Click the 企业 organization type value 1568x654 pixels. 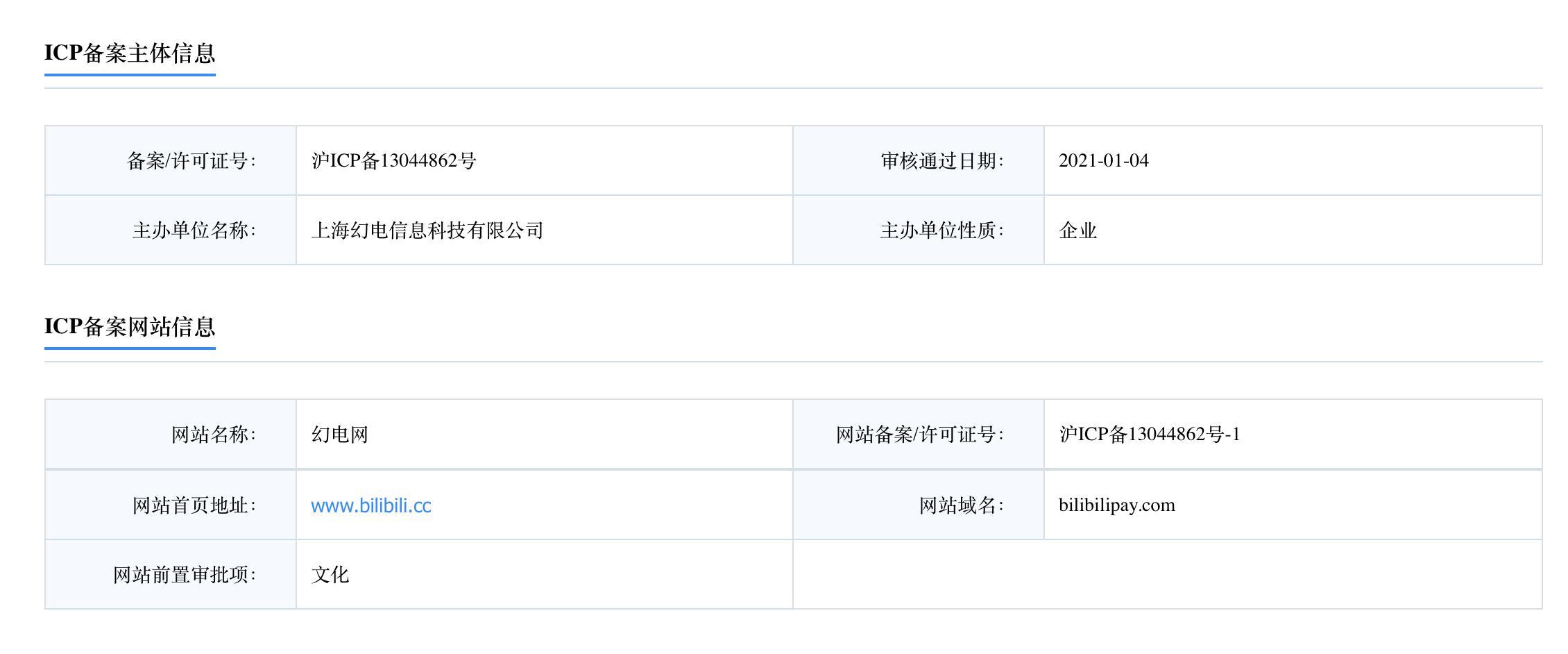click(1077, 230)
